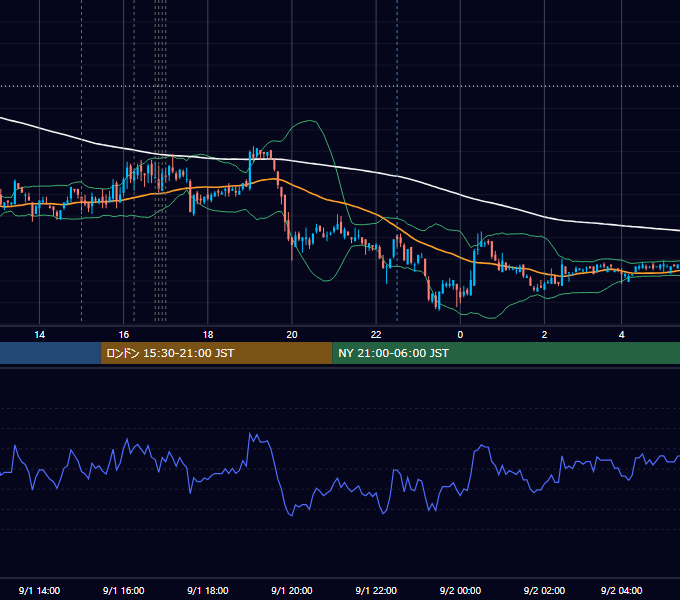Click the hour label 18 on price chart axis
The height and width of the screenshot is (600, 680).
point(208,335)
